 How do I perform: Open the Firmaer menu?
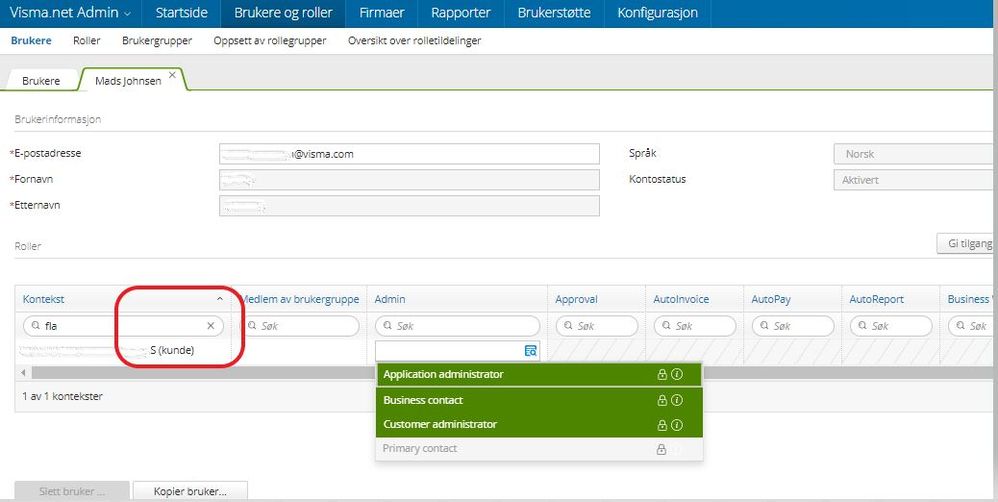[382, 13]
